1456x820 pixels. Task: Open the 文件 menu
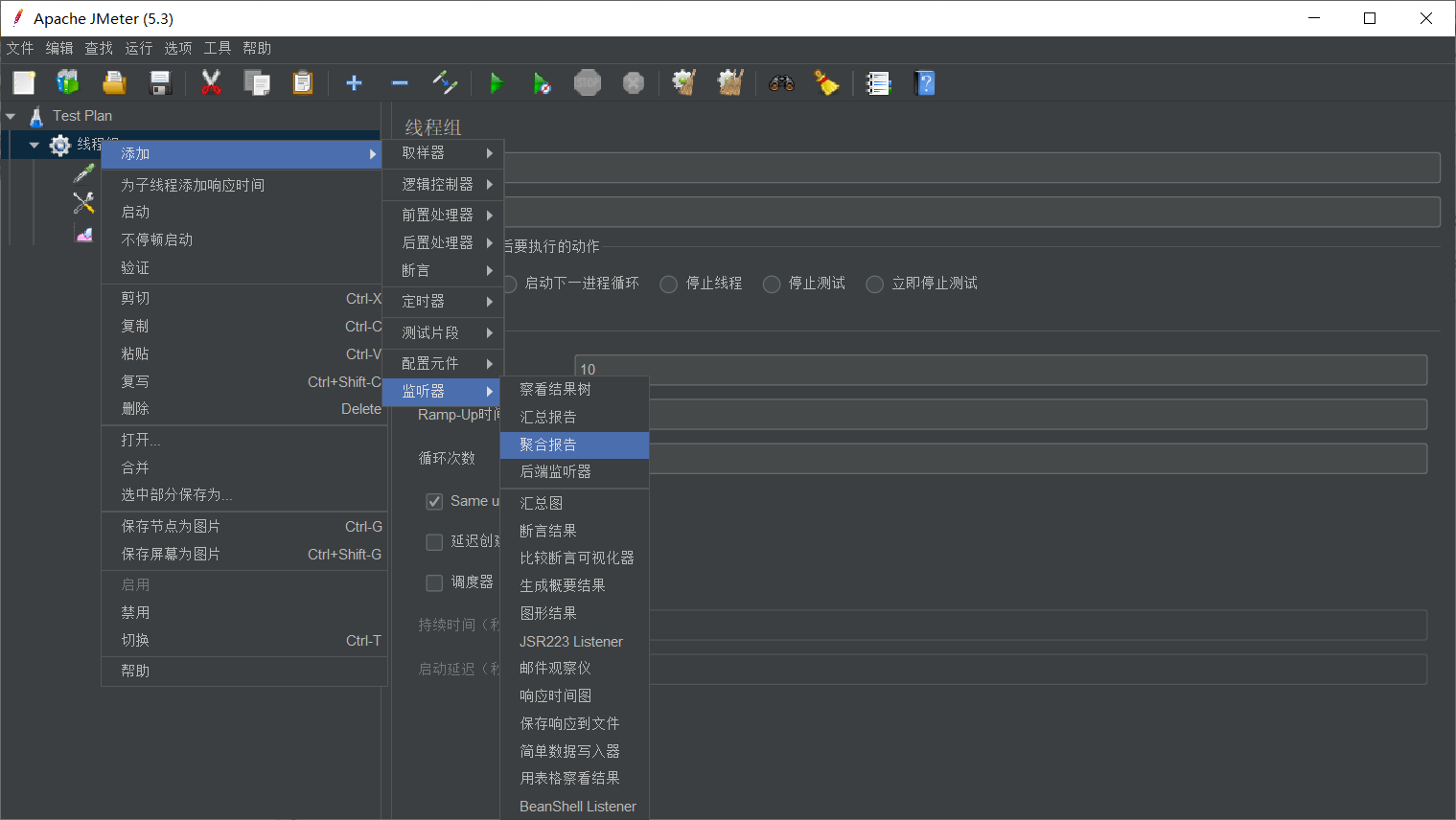pos(20,49)
